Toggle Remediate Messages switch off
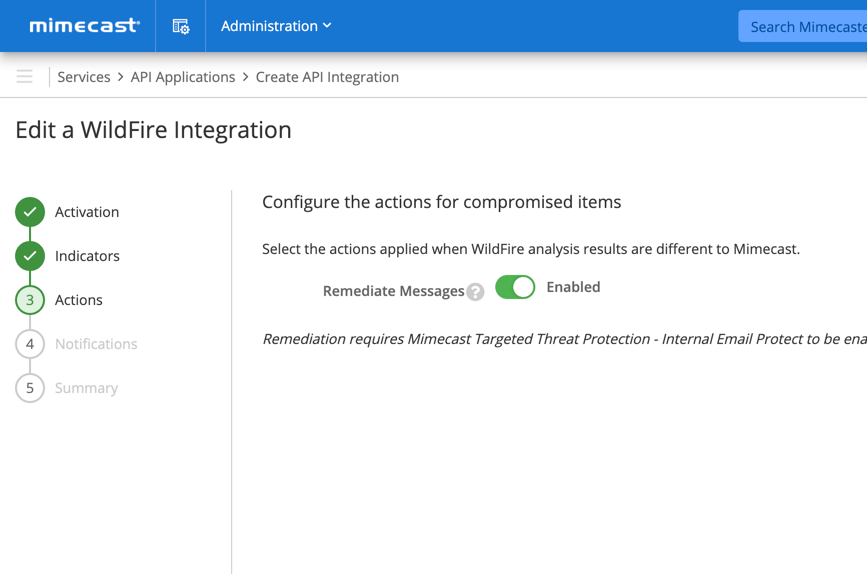867x574 pixels. 515,287
